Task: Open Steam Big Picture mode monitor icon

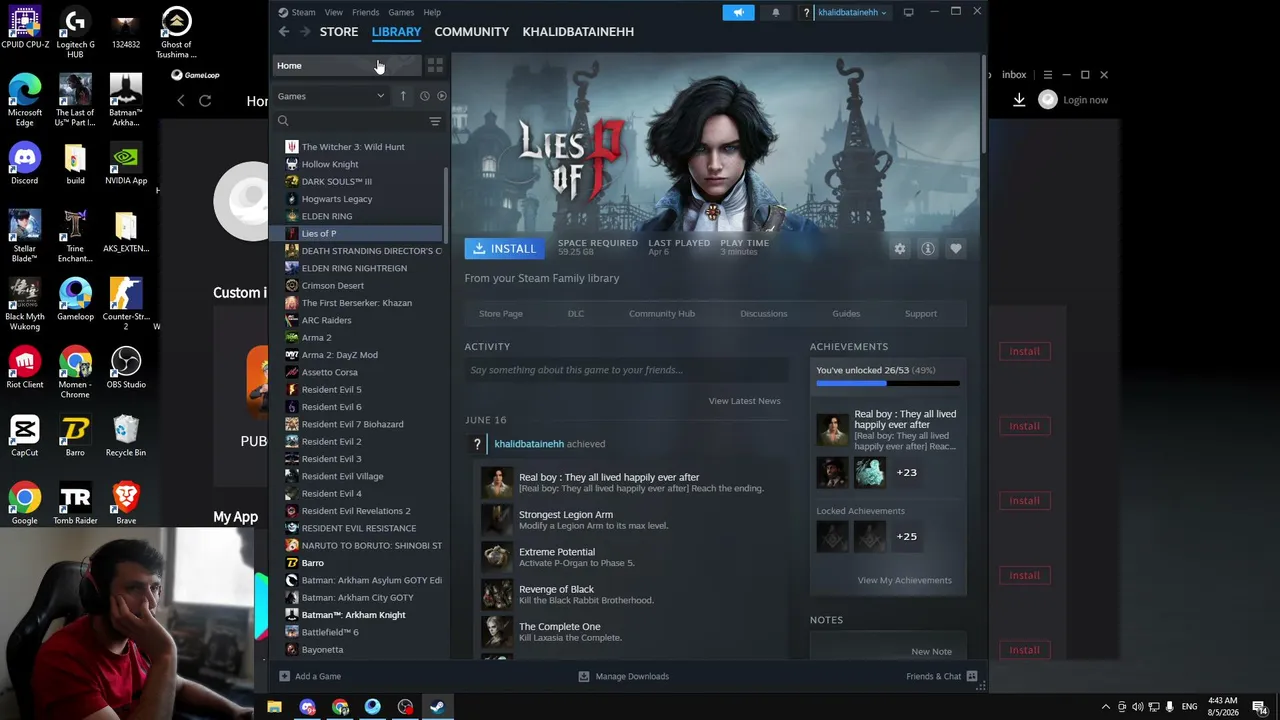Action: point(908,12)
